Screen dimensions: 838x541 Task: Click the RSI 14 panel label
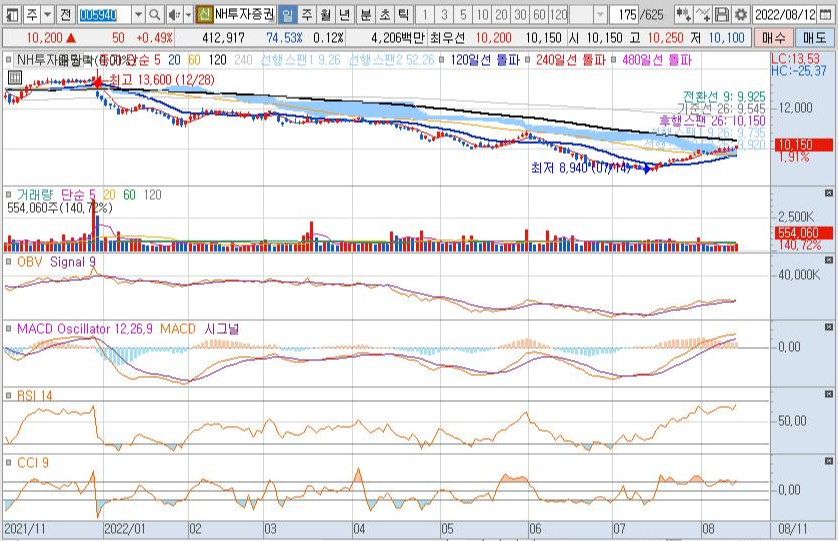(x=34, y=396)
